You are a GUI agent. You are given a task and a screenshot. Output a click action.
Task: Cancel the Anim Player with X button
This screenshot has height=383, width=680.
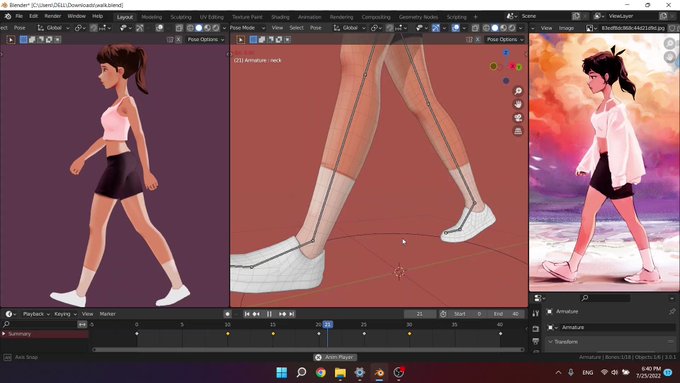coord(318,357)
